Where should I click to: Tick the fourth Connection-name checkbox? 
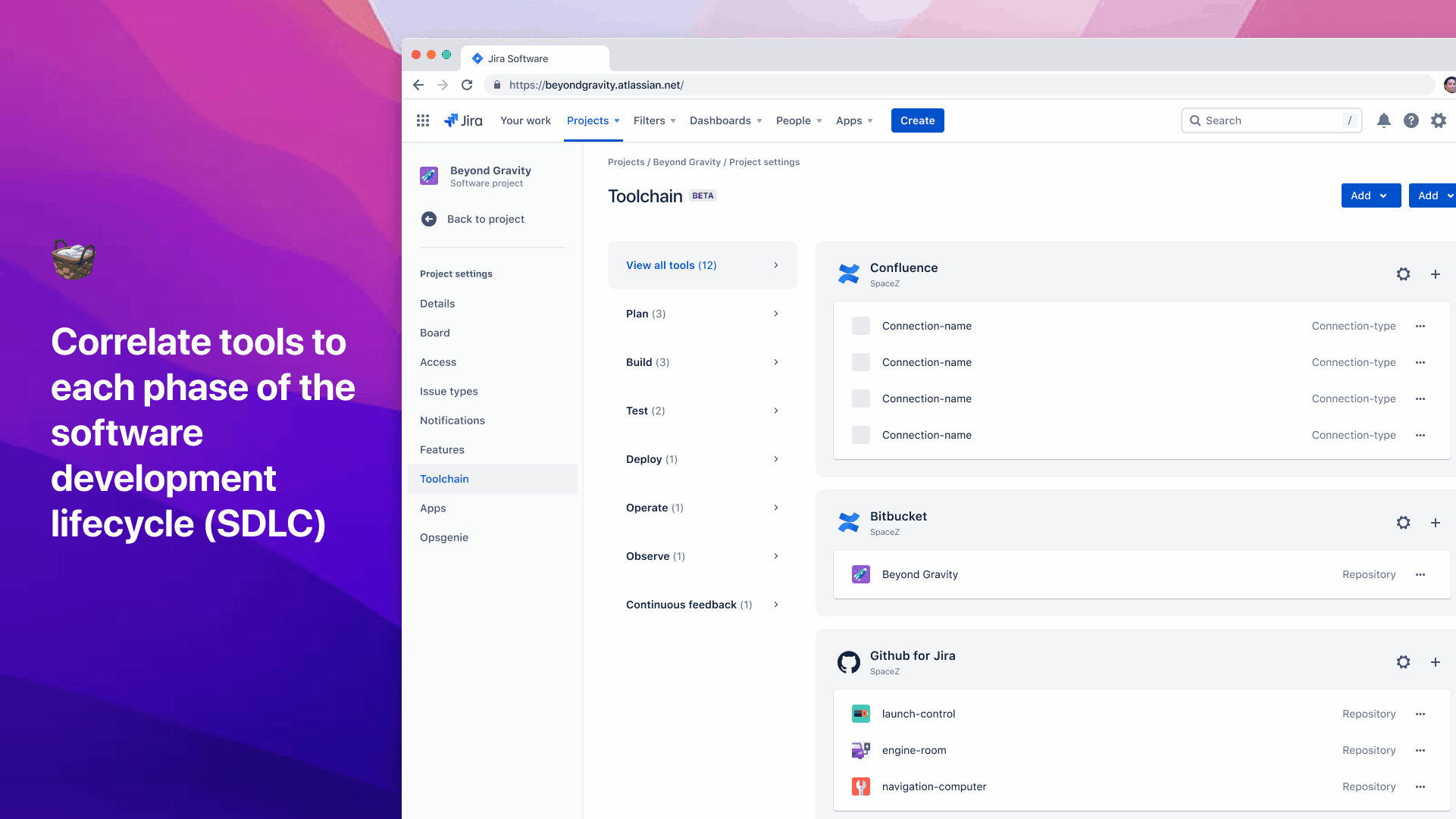[x=860, y=435]
